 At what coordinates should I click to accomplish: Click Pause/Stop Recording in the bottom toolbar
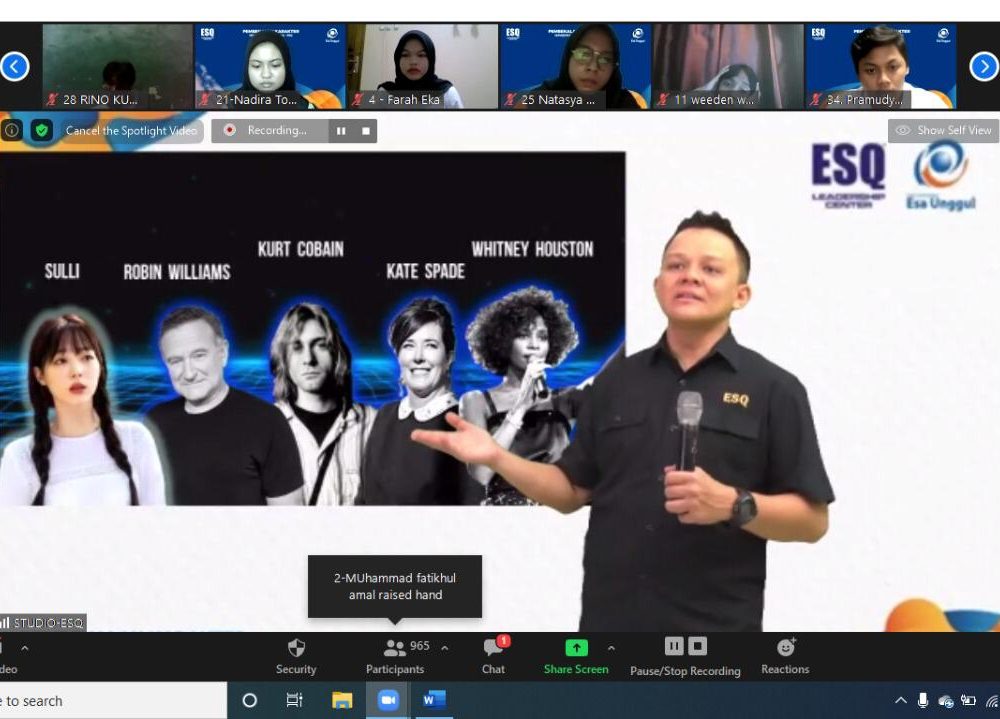pyautogui.click(x=685, y=656)
